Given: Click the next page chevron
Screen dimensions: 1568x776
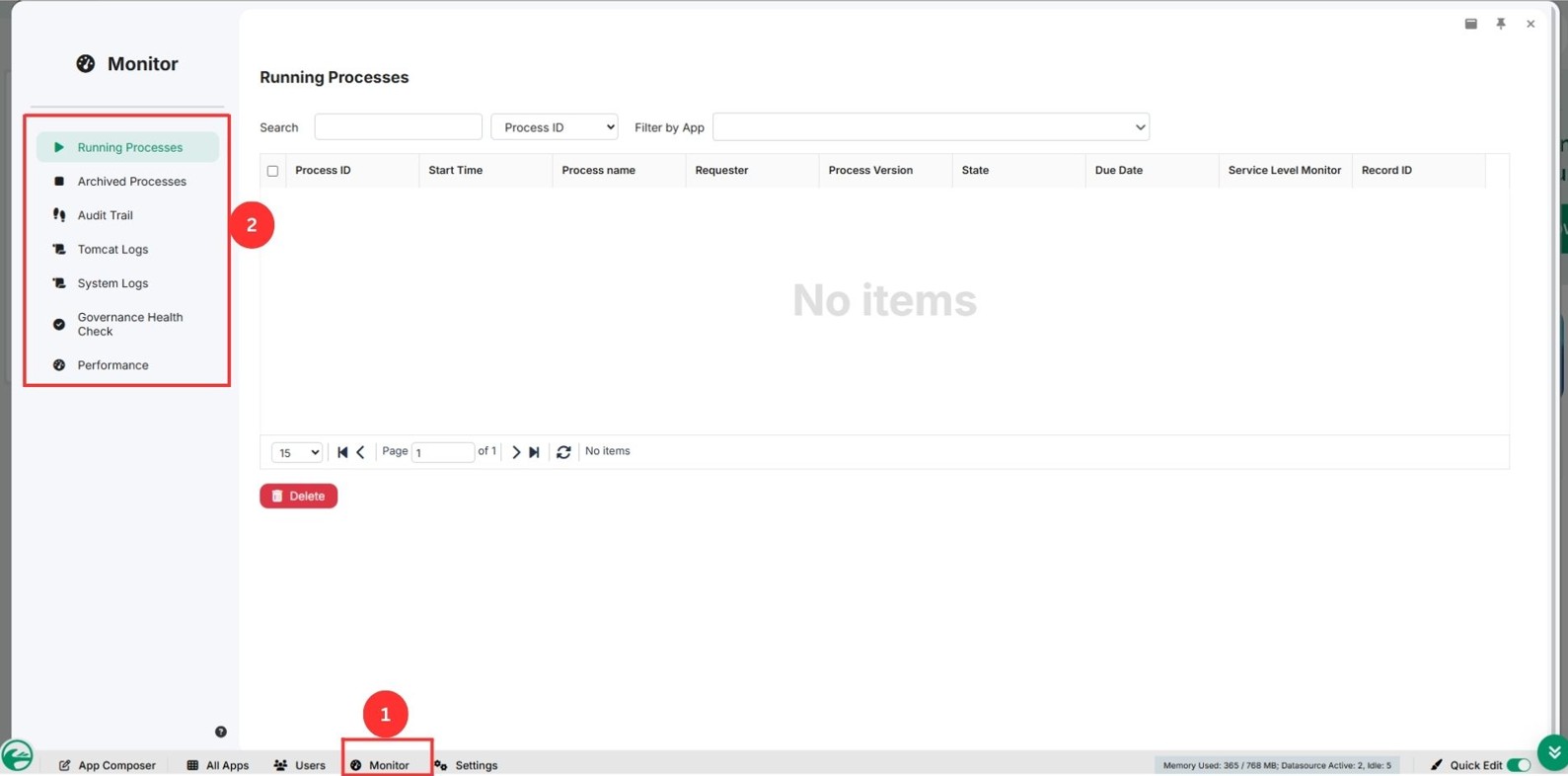Looking at the screenshot, I should pos(516,452).
